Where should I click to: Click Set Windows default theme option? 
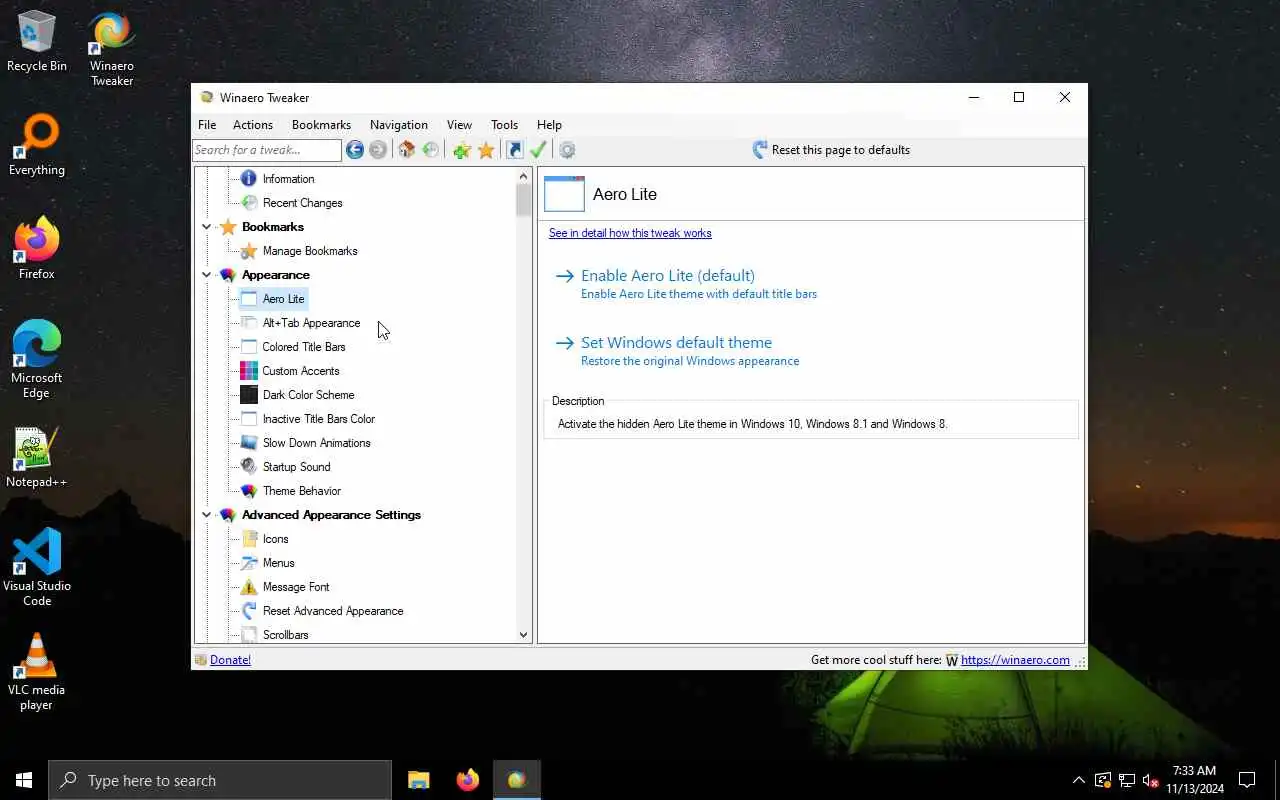[676, 343]
